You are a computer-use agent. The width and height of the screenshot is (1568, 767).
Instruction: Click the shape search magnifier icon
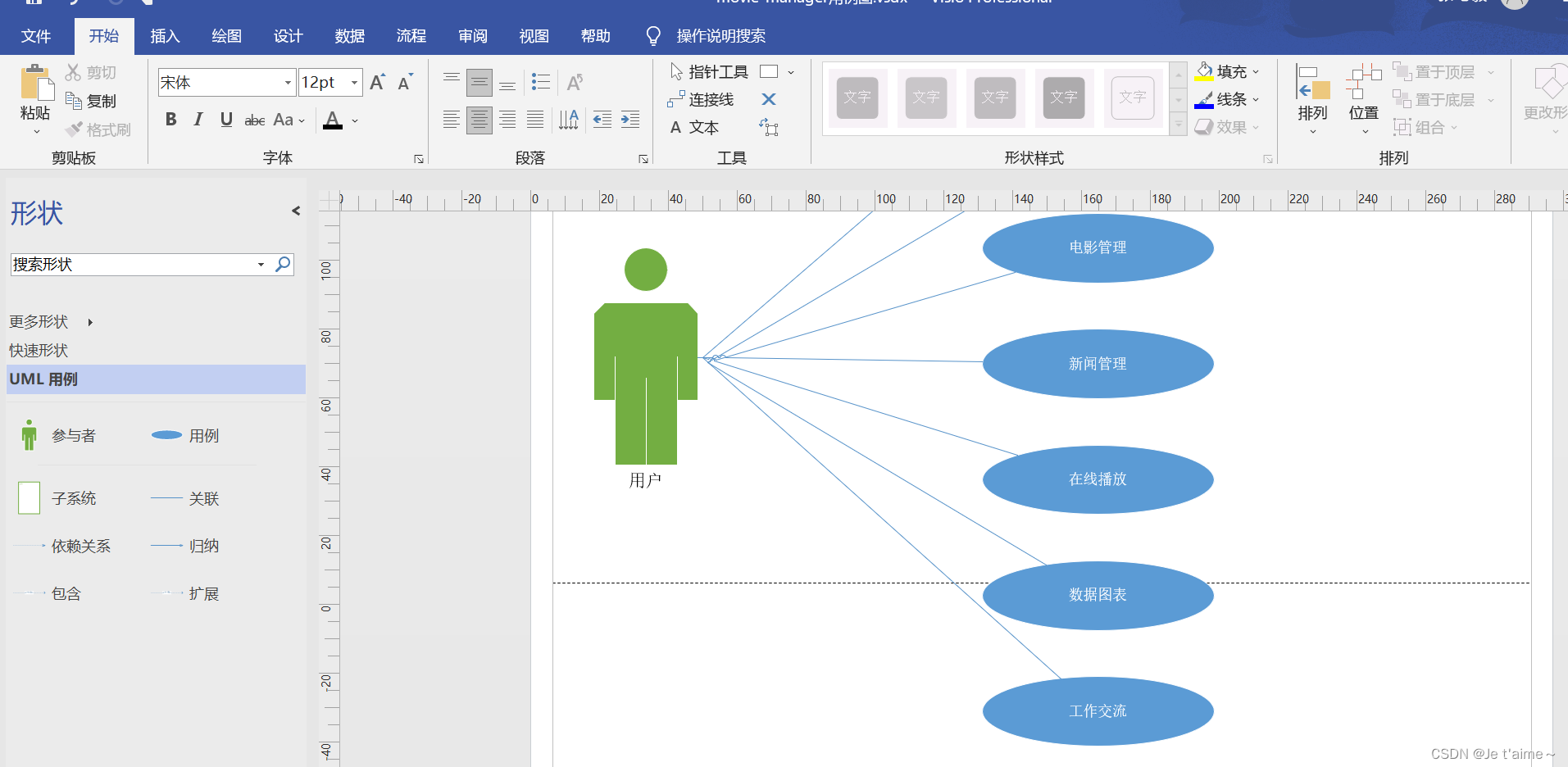tap(283, 265)
